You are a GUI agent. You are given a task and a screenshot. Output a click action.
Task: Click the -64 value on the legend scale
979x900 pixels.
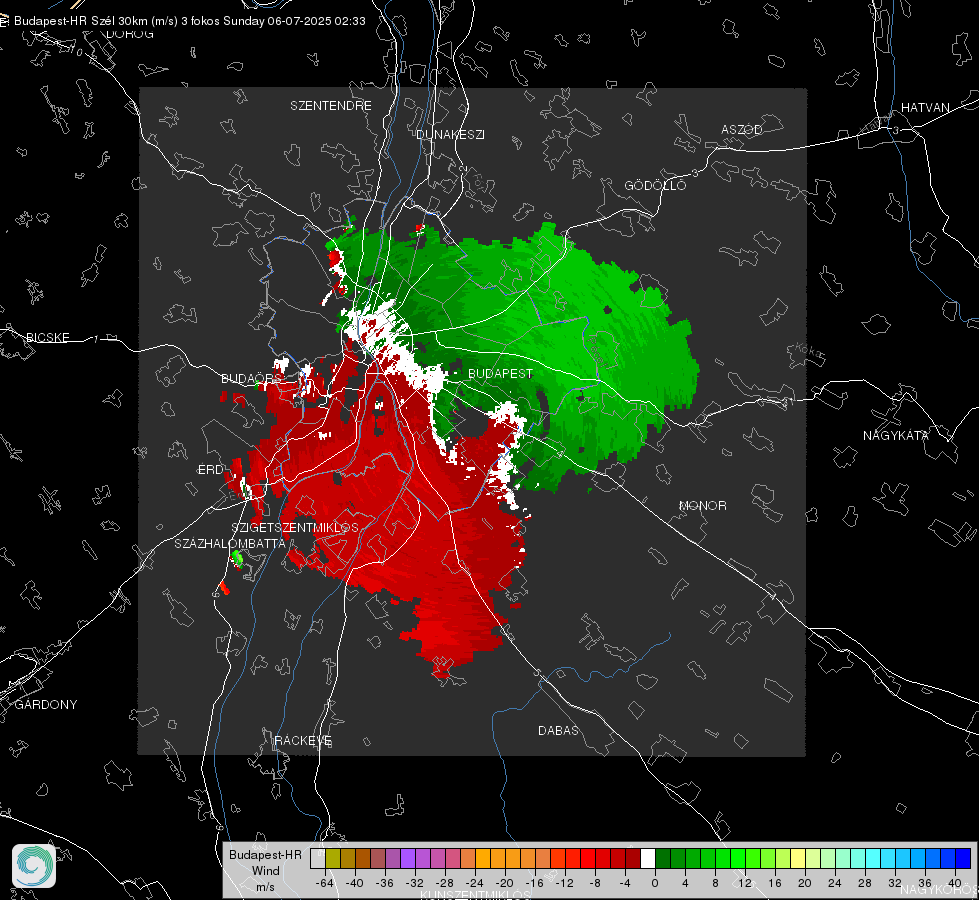(x=325, y=883)
